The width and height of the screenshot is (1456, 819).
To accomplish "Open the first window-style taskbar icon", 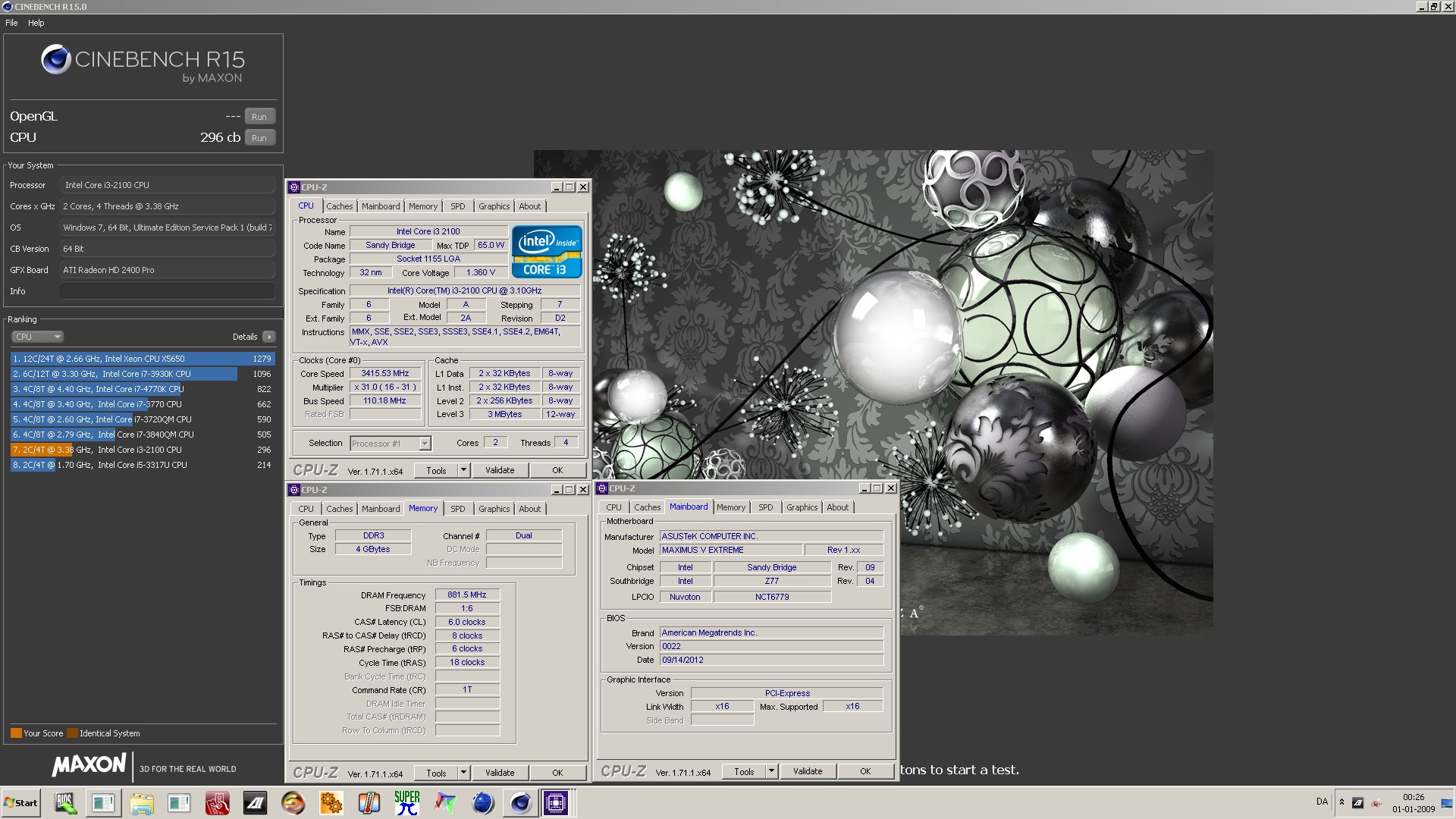I will click(104, 802).
